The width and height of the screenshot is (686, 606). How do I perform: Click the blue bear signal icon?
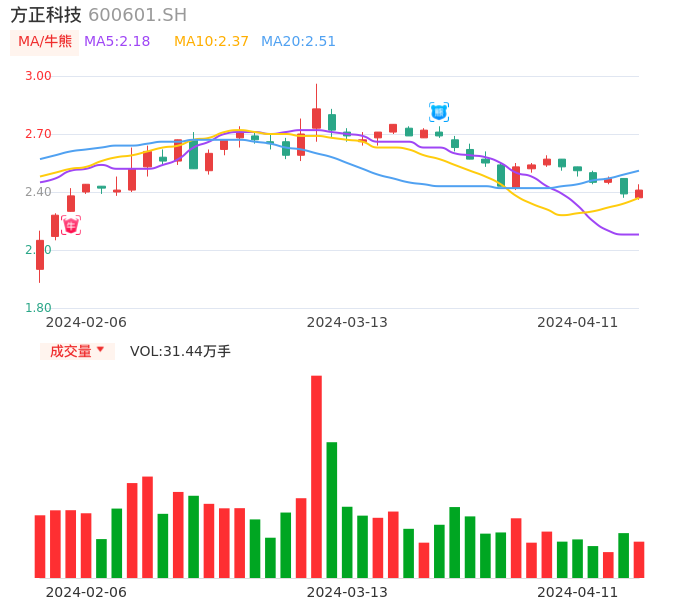[x=439, y=112]
